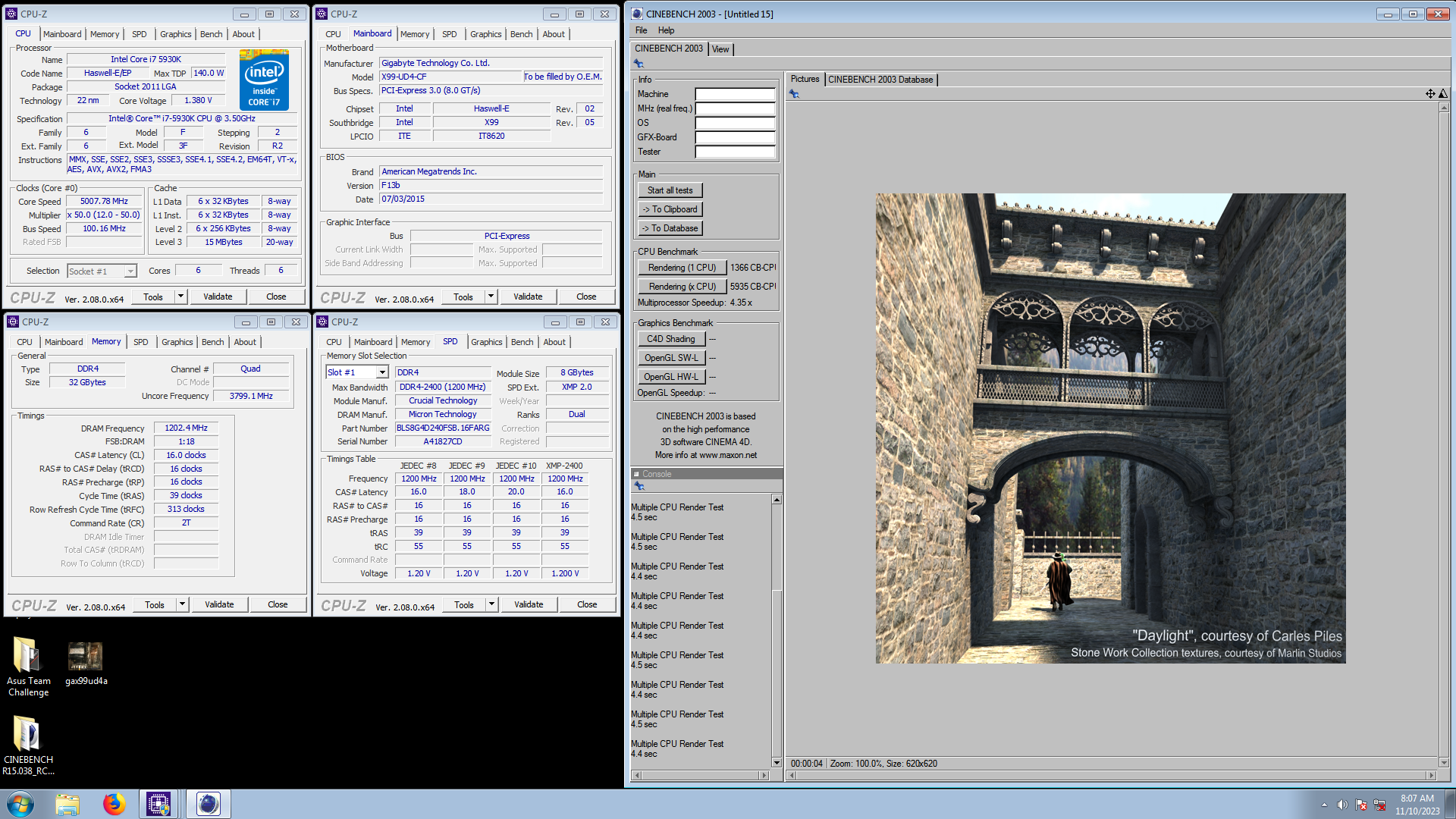The image size is (1456, 819).
Task: Click the CINEBENCH 2003 title bar application icon
Action: pyautogui.click(x=637, y=14)
